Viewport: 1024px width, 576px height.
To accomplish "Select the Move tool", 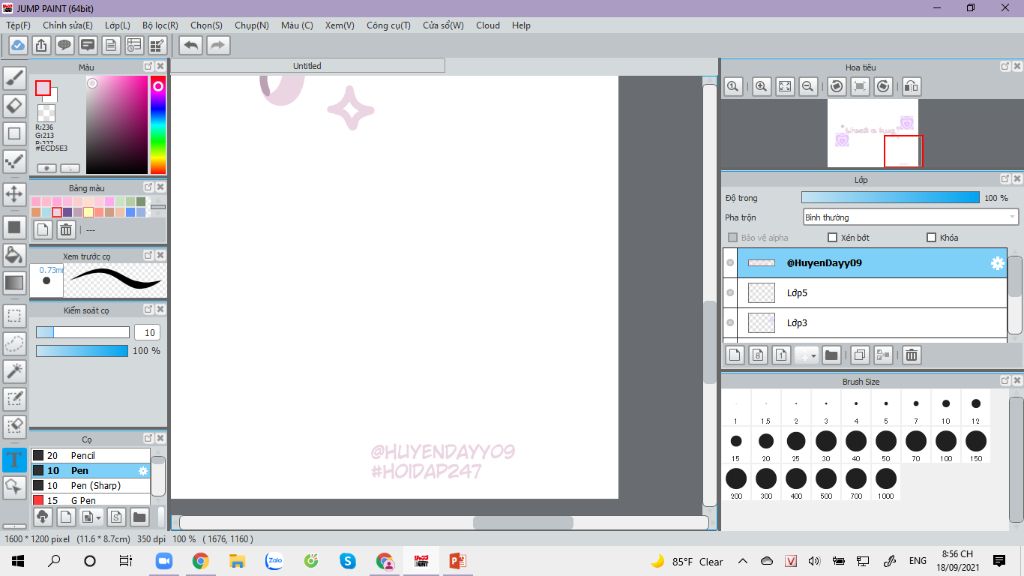I will (14, 194).
